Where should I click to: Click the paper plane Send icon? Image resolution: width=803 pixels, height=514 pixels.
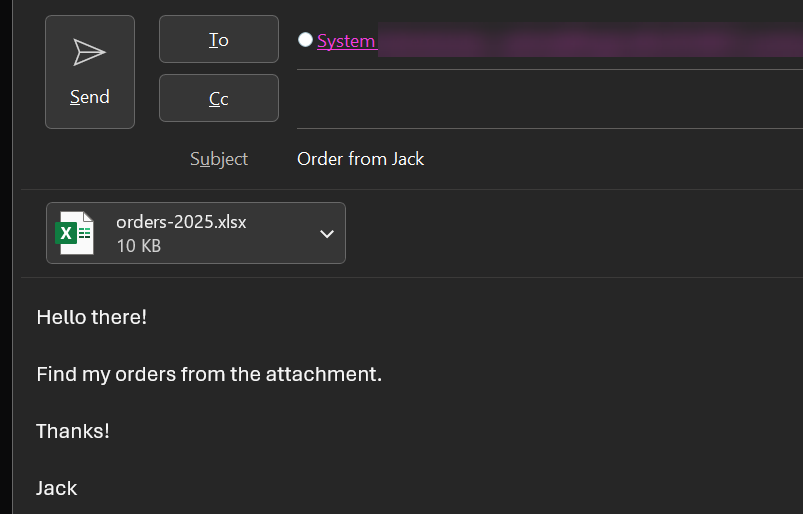[90, 52]
